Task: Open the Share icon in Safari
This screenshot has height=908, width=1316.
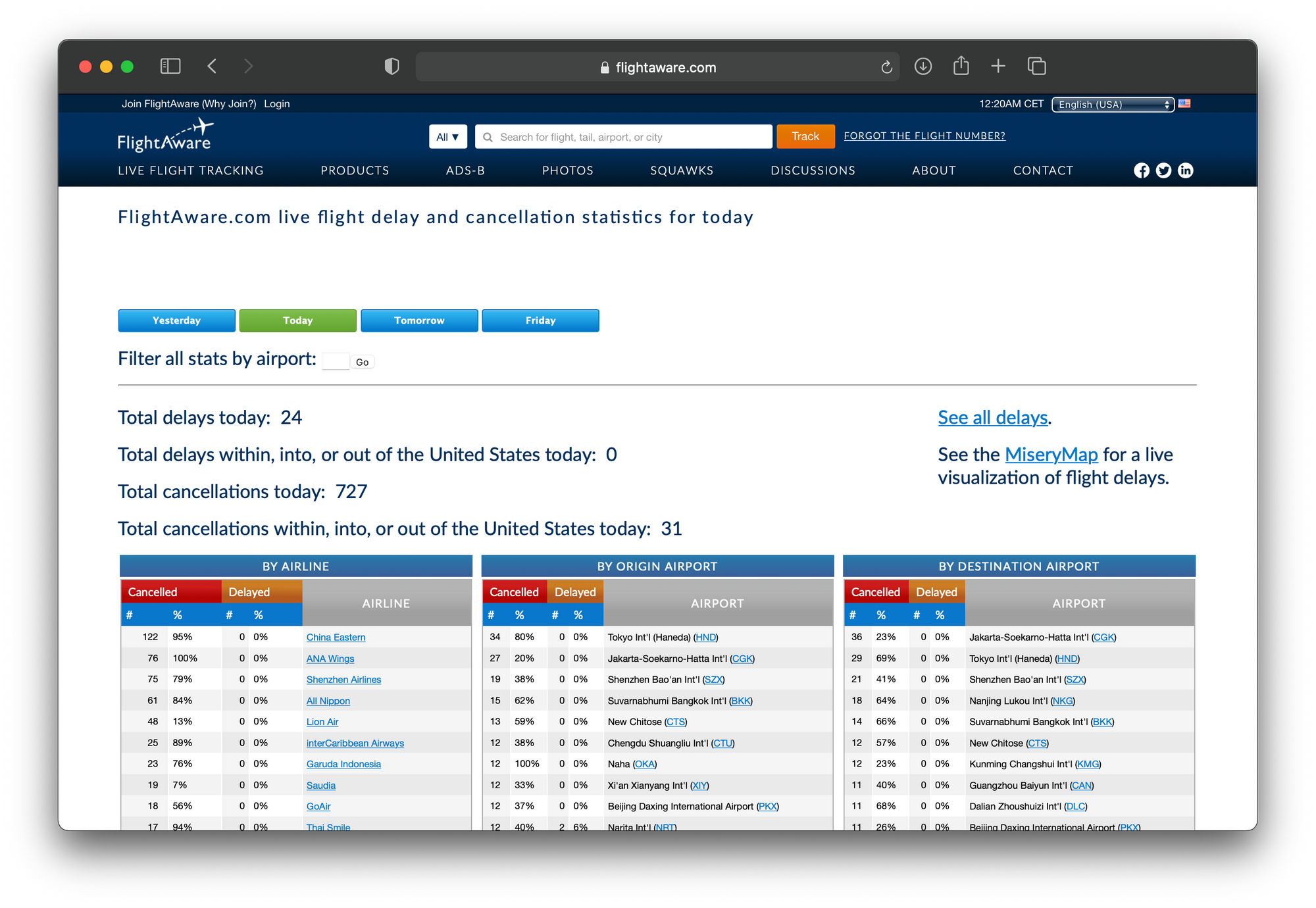Action: tap(961, 66)
